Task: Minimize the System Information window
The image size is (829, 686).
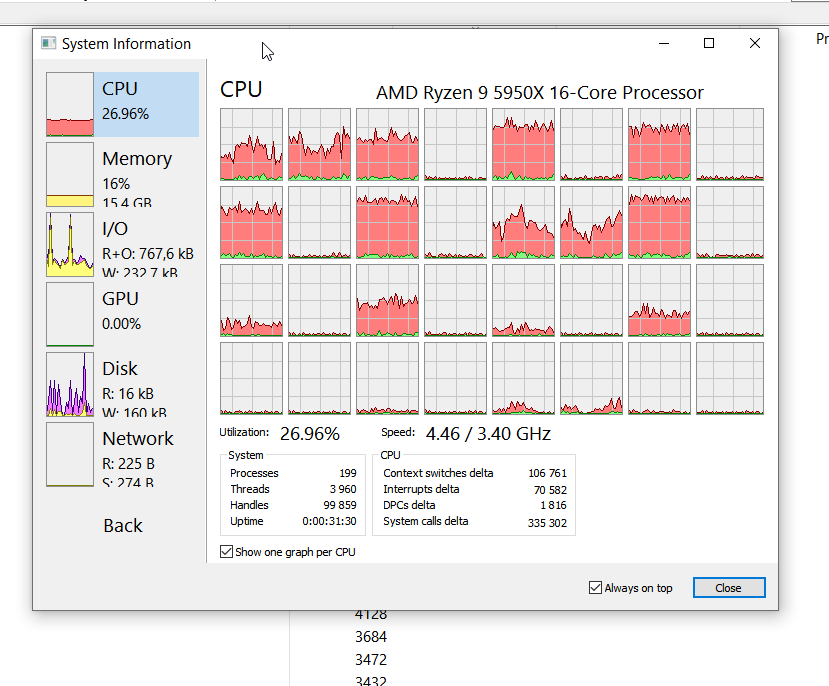Action: point(664,43)
